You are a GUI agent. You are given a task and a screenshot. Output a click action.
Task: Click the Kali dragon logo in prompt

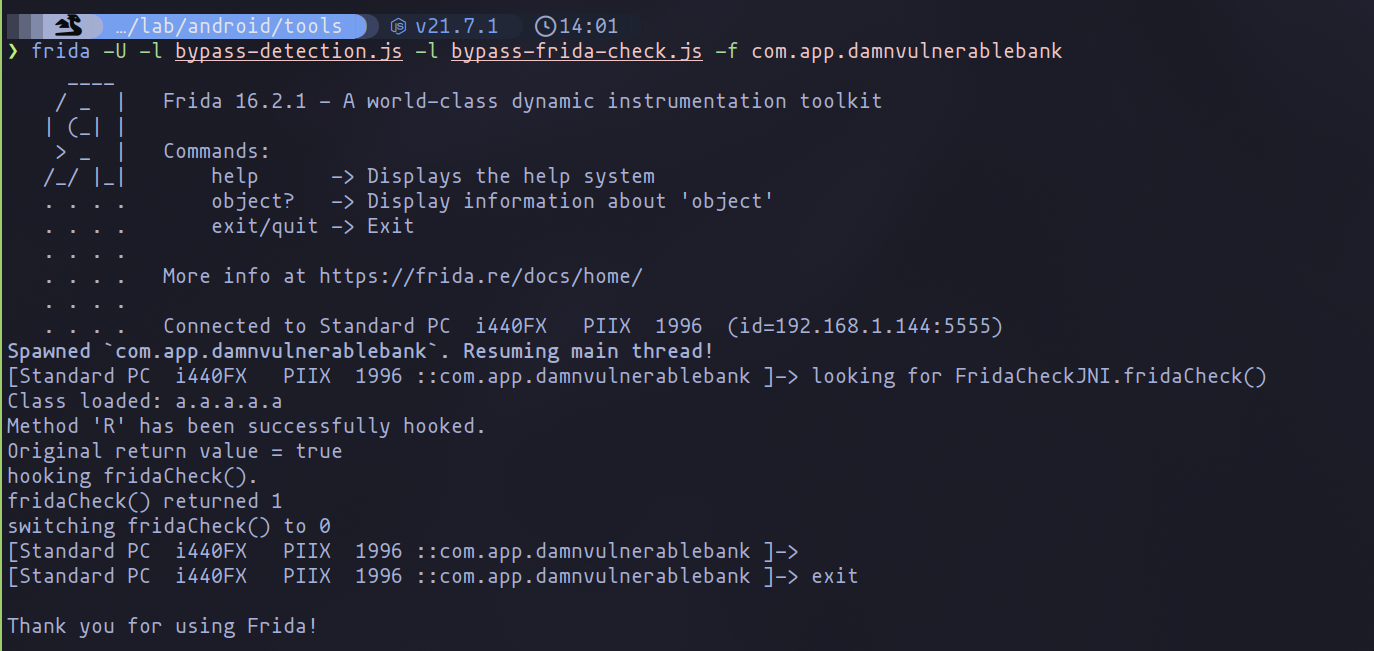[67, 25]
